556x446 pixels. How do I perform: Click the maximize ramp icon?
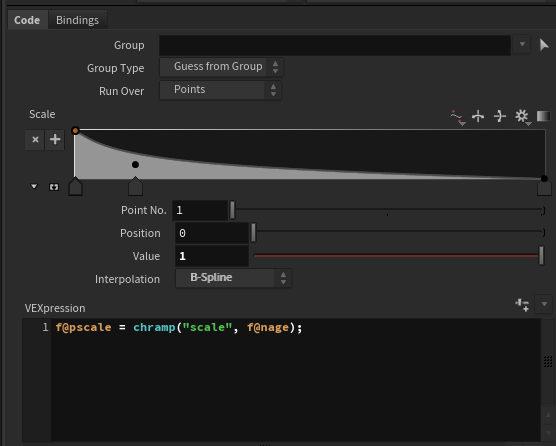click(x=54, y=187)
